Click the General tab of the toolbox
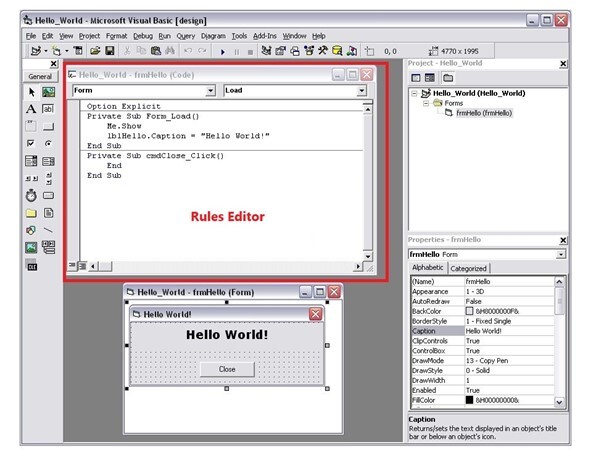Screen dimensions: 604x473 tap(40, 76)
